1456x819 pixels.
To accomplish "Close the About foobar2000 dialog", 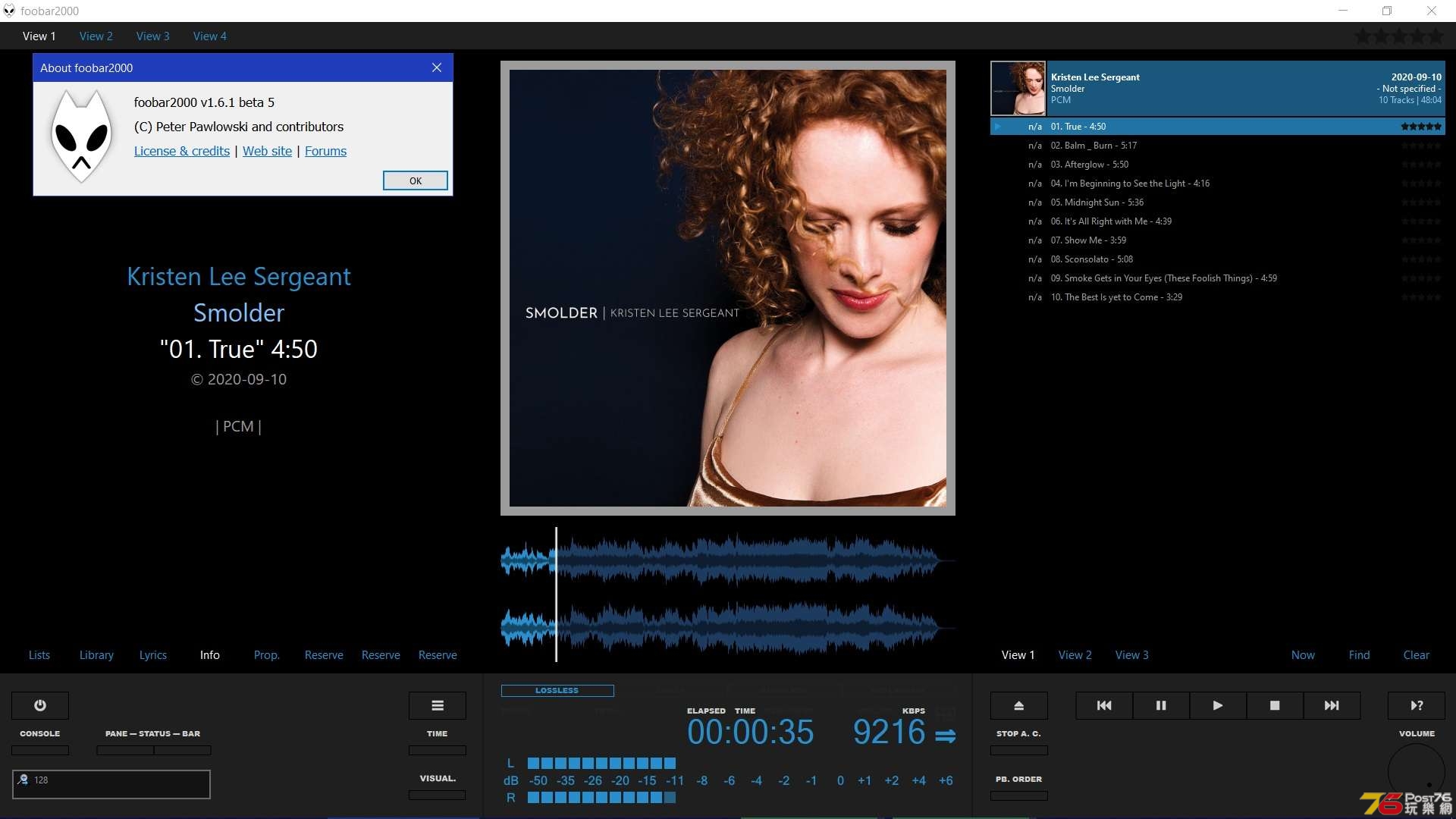I will pos(437,67).
